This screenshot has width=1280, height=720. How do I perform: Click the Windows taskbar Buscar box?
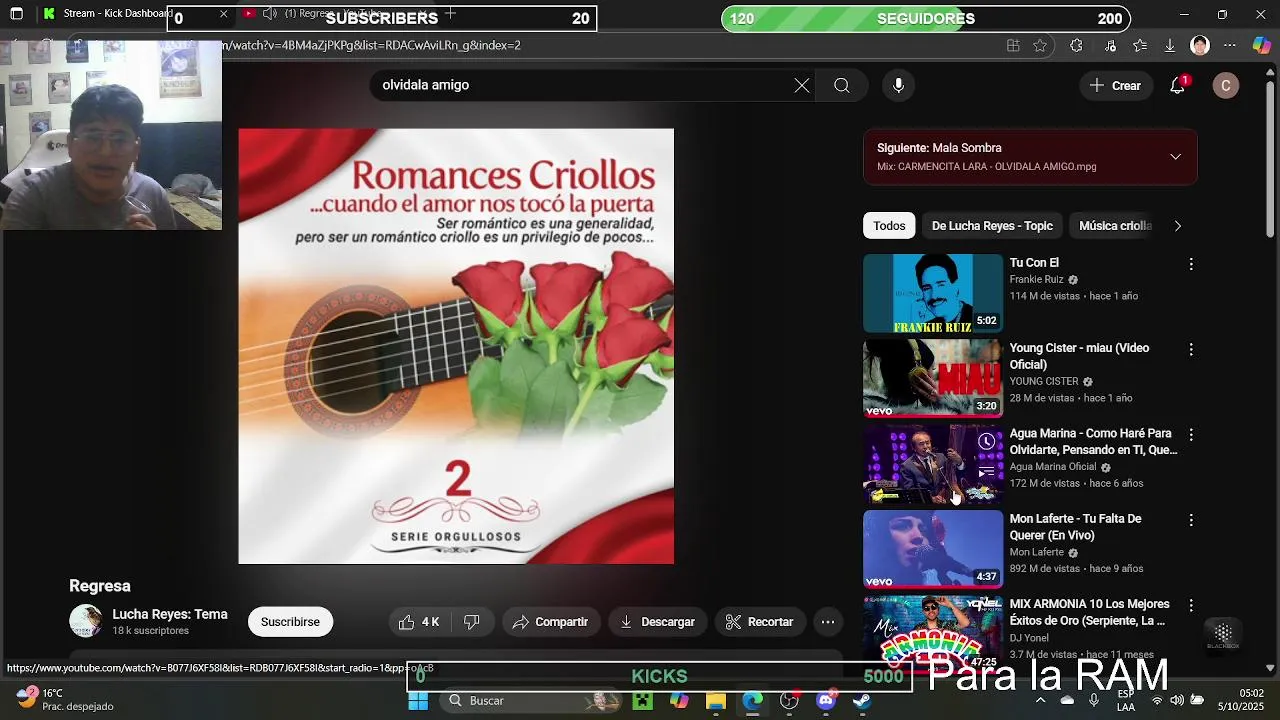click(530, 701)
